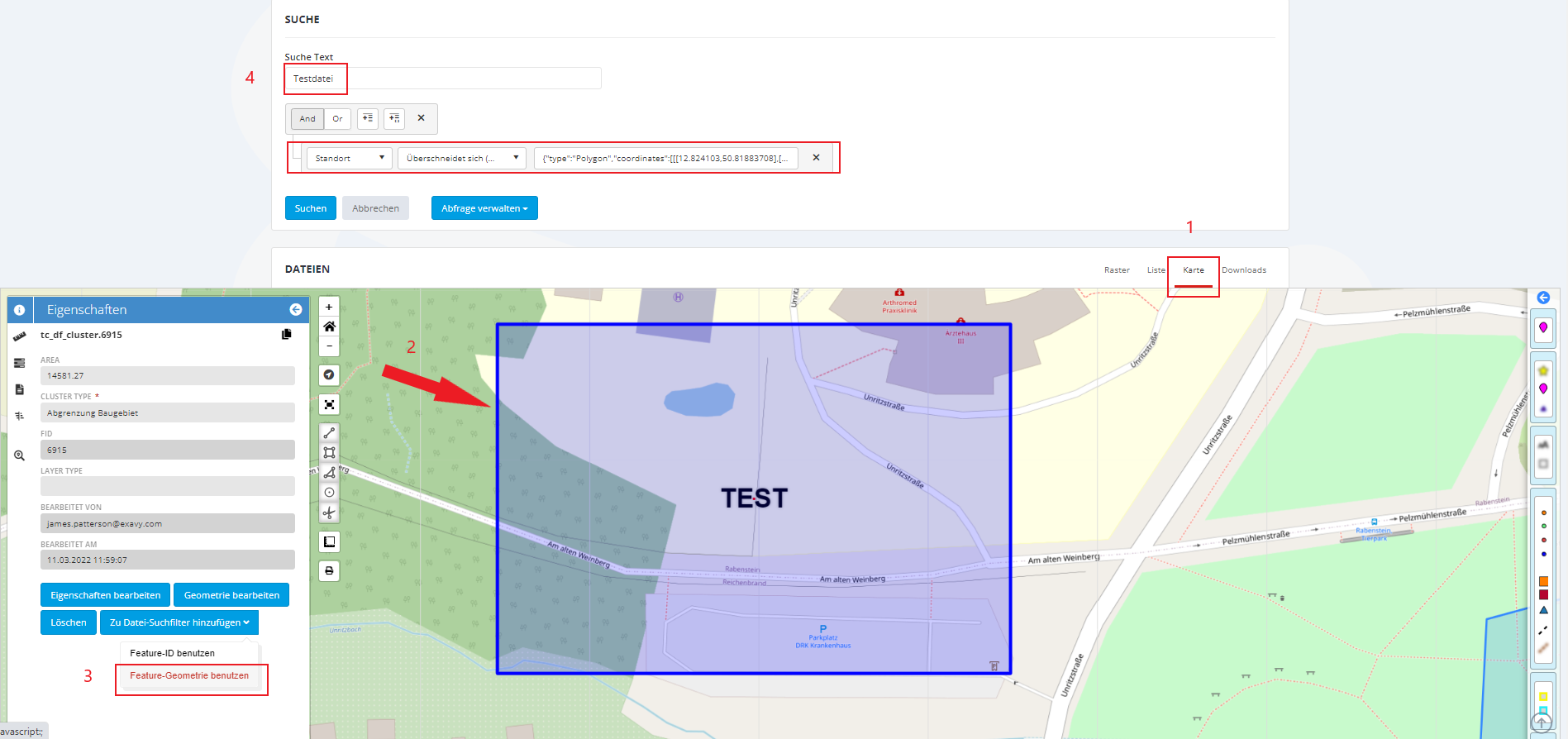1568x739 pixels.
Task: Select the scissors cut tool
Action: (329, 513)
